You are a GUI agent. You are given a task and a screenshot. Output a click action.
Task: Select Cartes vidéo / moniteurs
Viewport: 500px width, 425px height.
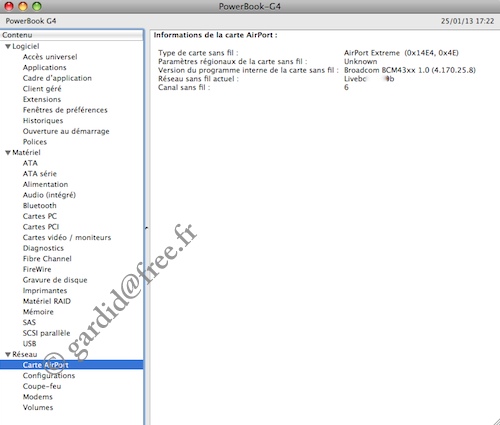coord(67,237)
